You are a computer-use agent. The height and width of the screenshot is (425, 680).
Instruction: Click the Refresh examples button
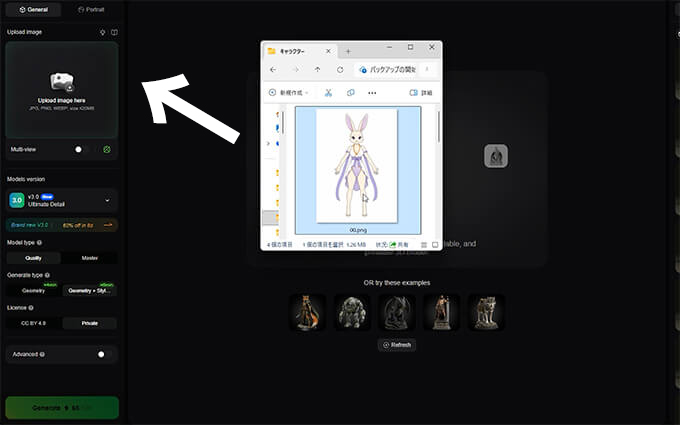point(397,345)
